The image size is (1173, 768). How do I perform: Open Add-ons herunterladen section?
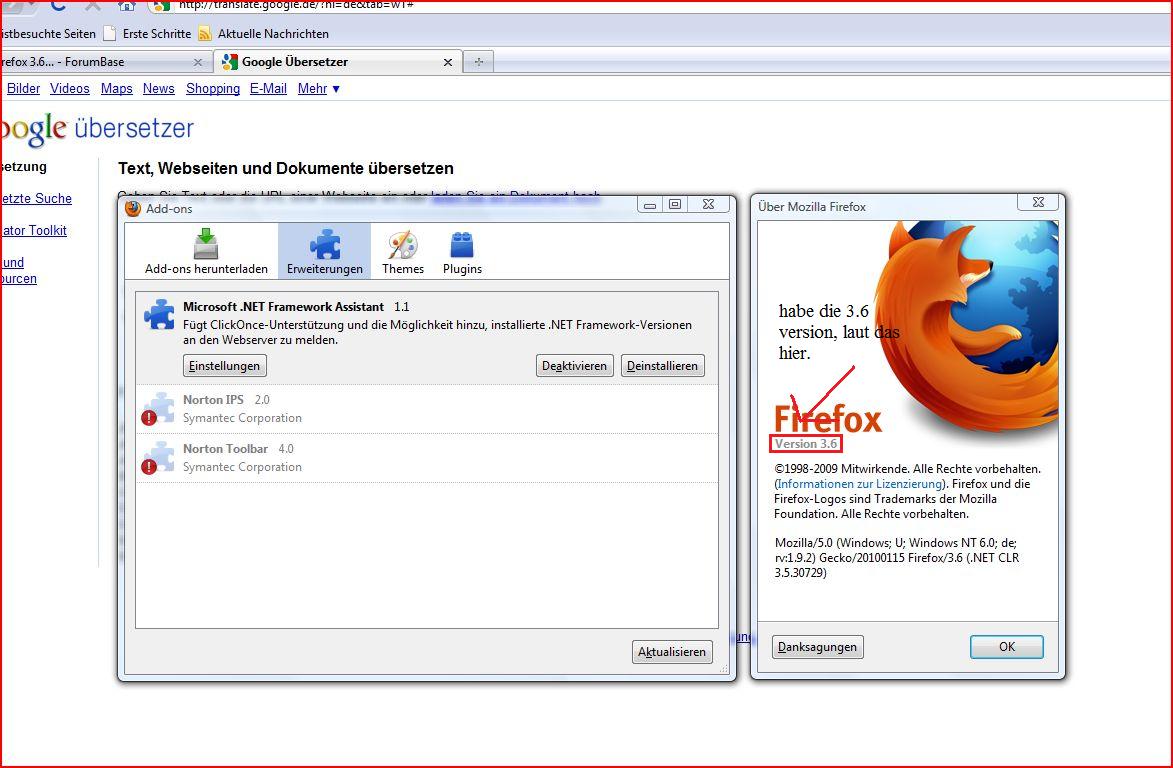(206, 252)
